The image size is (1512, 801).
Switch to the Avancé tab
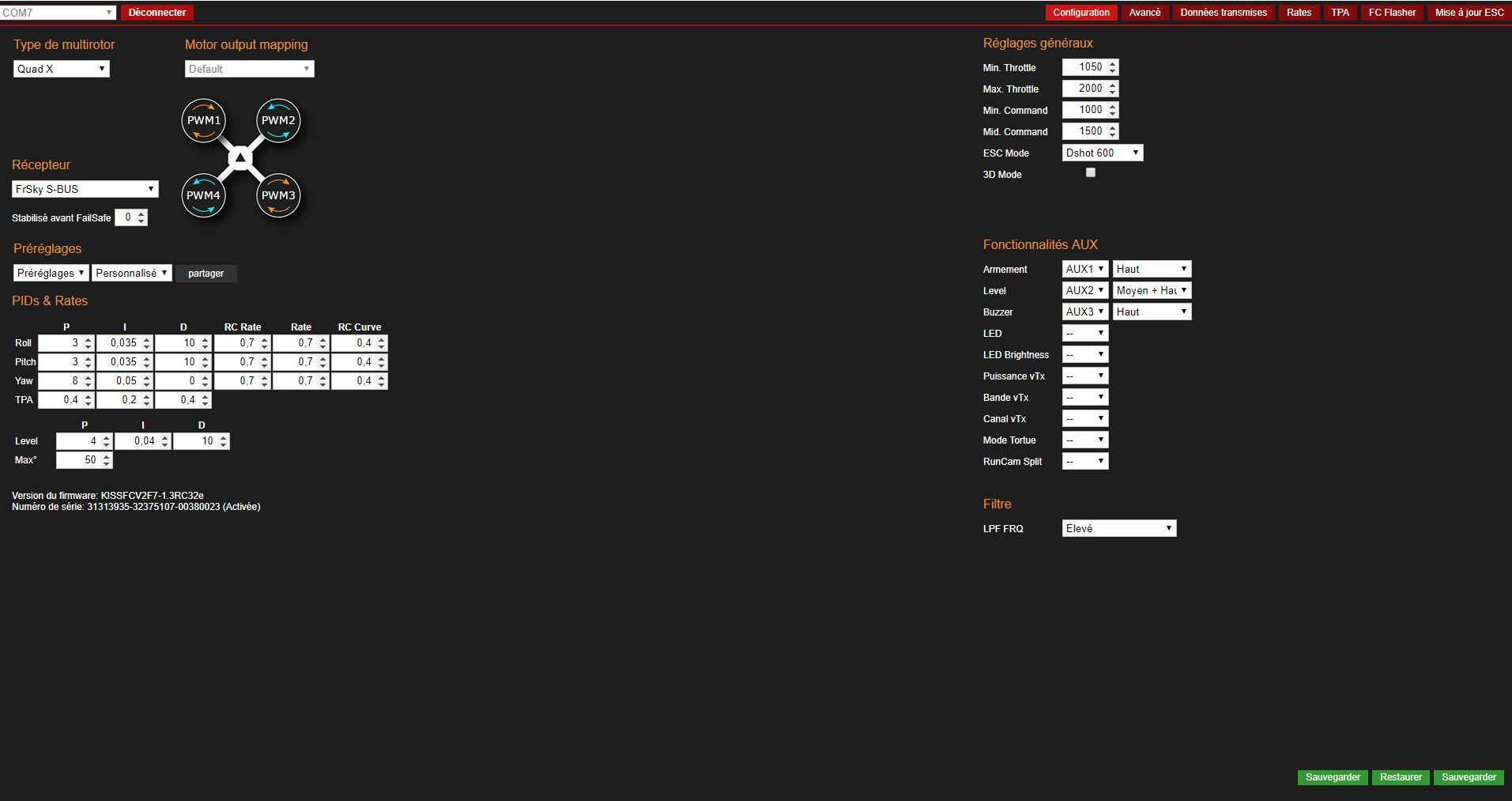(x=1144, y=13)
